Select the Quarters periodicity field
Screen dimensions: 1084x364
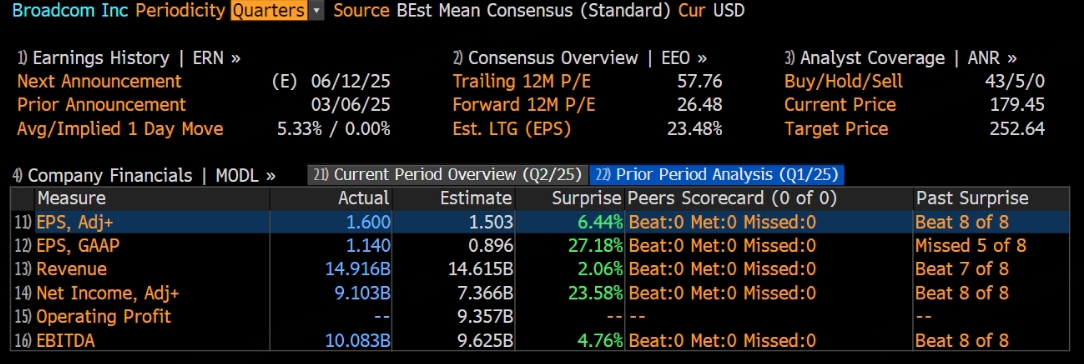click(269, 10)
